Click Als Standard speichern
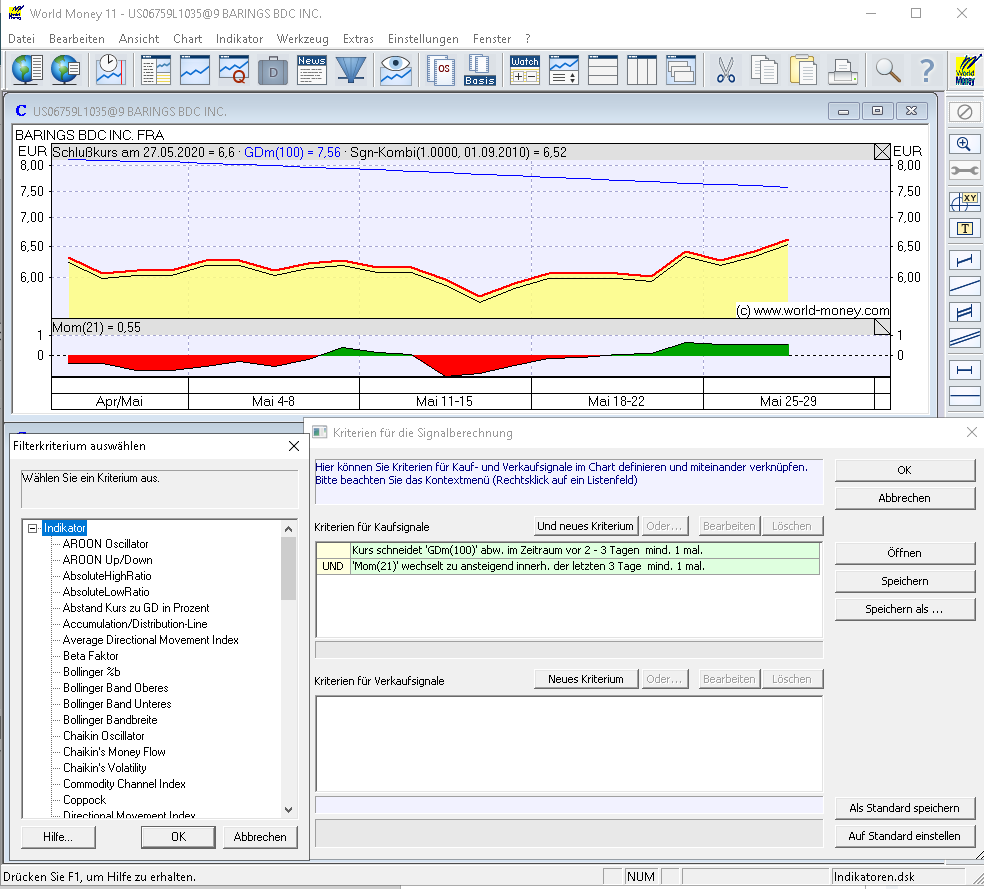The image size is (984, 889). pos(904,808)
